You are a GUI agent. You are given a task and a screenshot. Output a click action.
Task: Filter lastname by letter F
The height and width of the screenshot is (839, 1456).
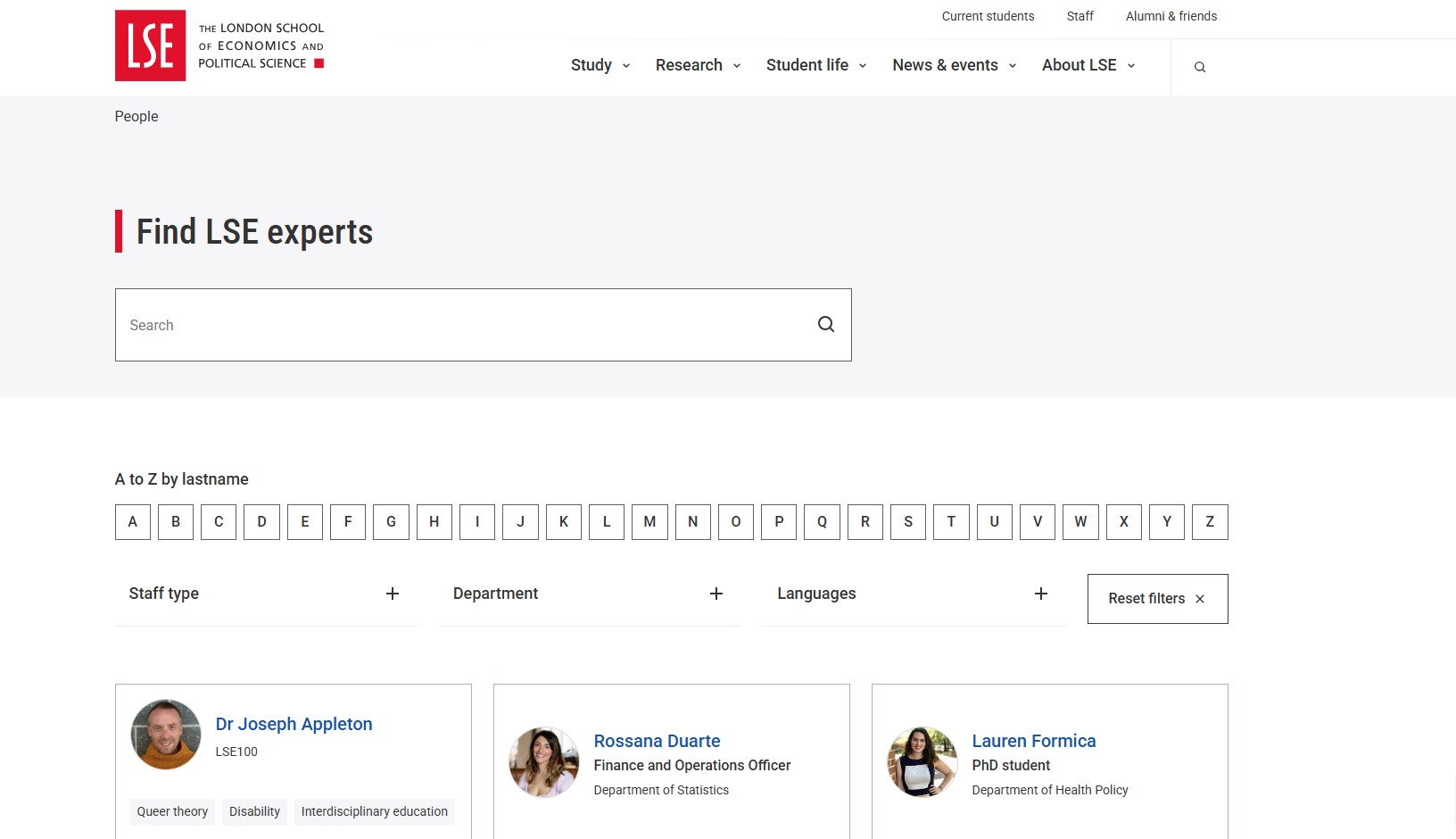coord(348,522)
